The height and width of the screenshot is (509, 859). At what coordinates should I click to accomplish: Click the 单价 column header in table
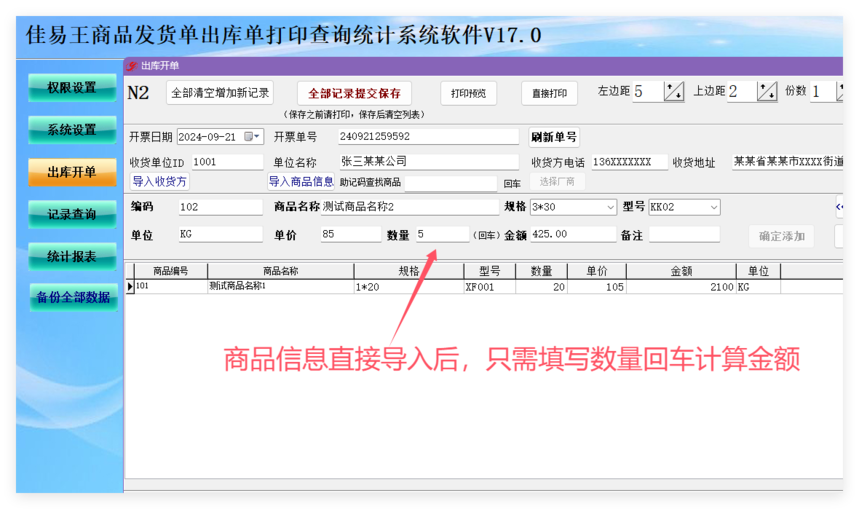pyautogui.click(x=597, y=271)
